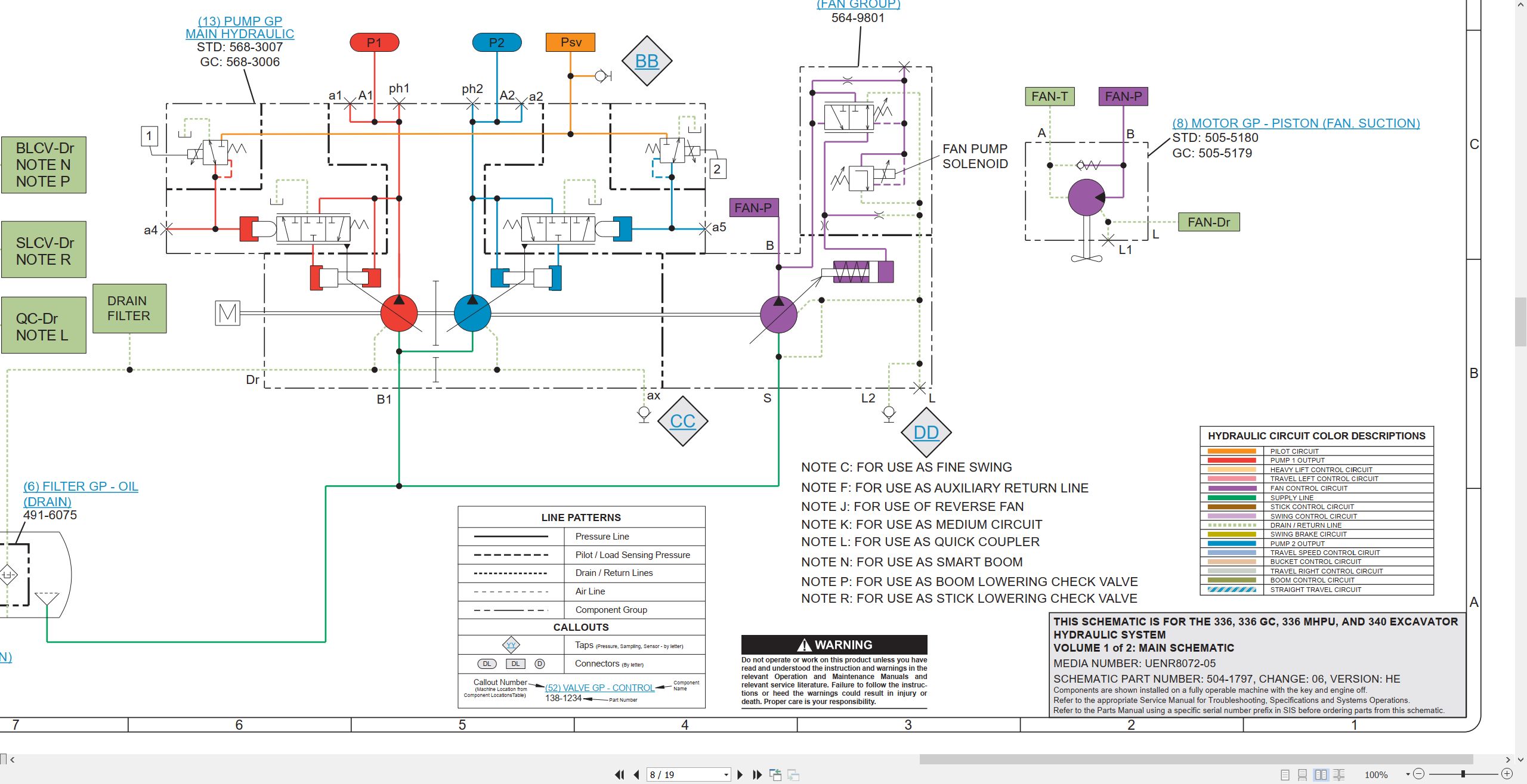Click the green FAN-Dr label
Screen dimensions: 1527x784
(x=1208, y=222)
